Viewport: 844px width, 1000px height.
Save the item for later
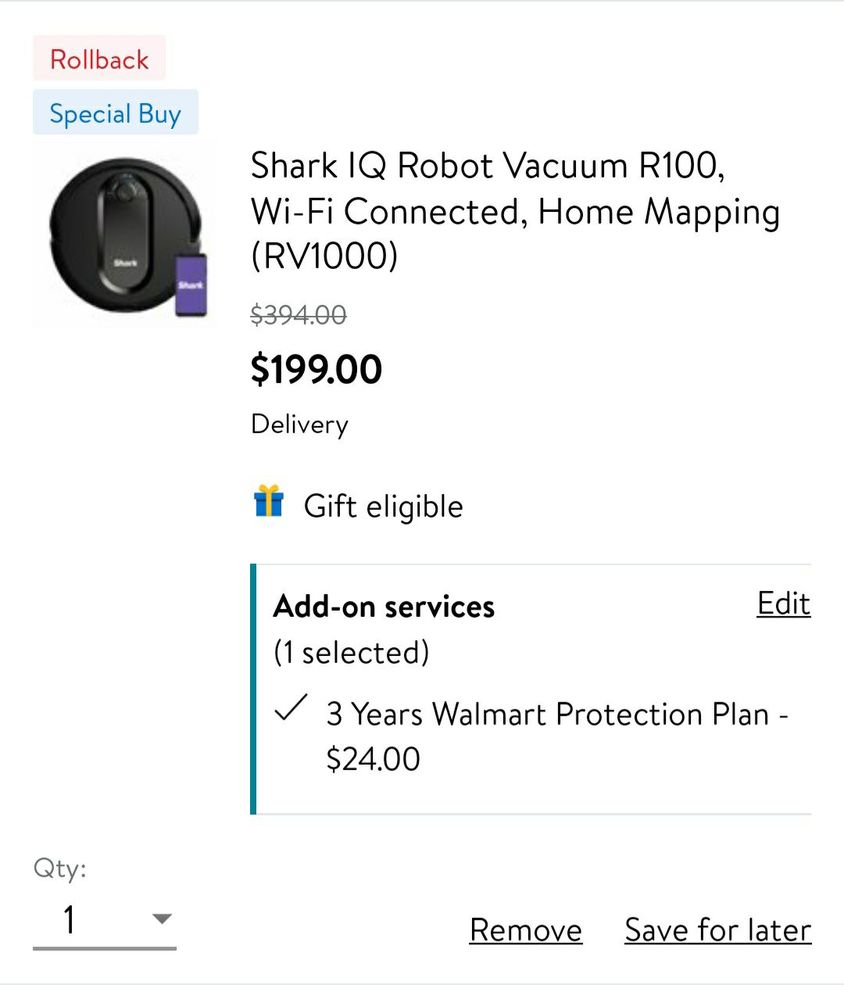click(x=717, y=930)
